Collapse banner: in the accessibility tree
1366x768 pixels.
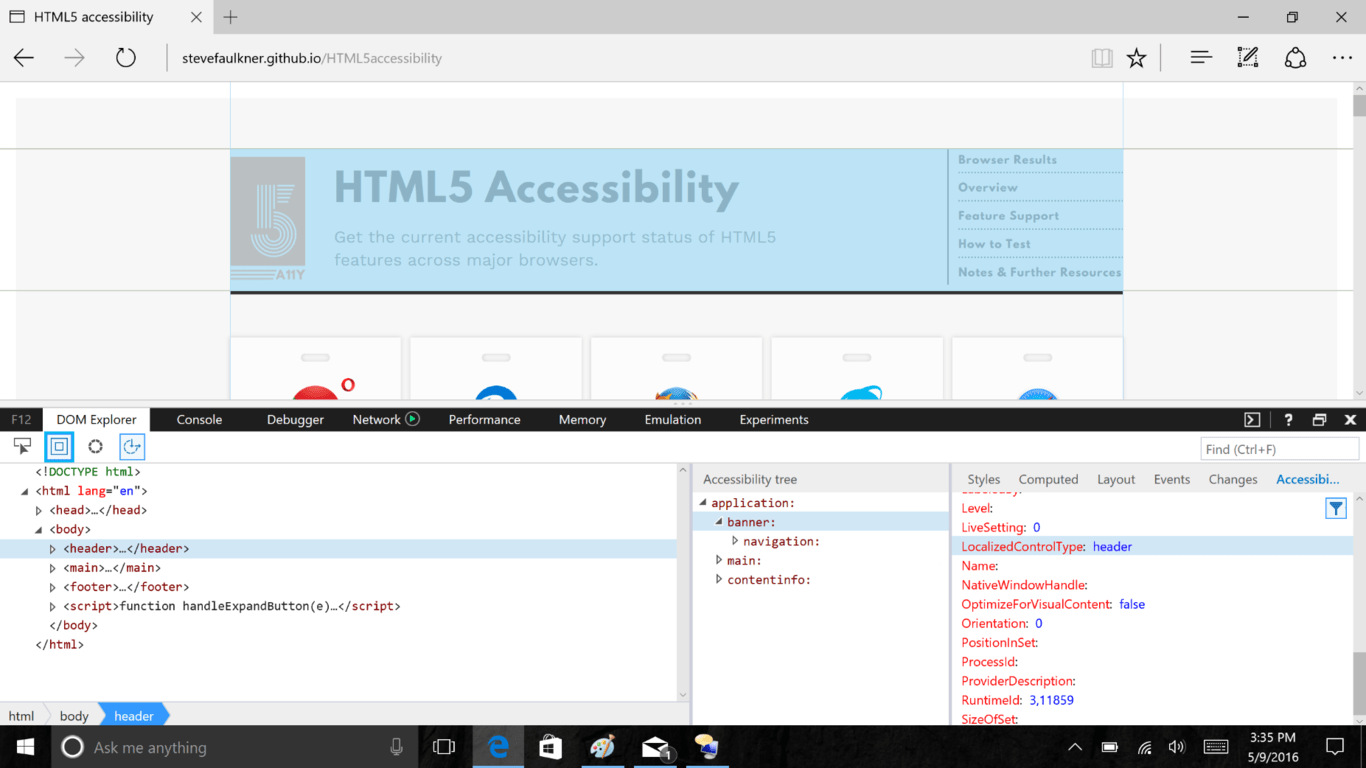pos(718,522)
